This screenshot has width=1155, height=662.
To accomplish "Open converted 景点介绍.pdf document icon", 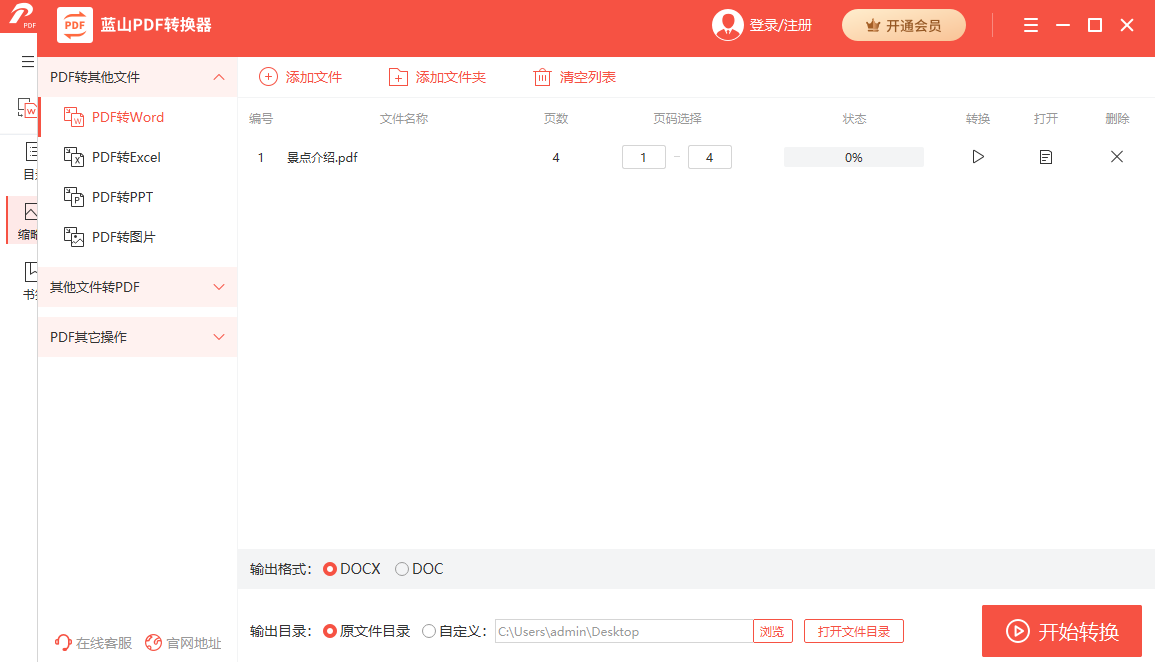I will [x=1045, y=157].
